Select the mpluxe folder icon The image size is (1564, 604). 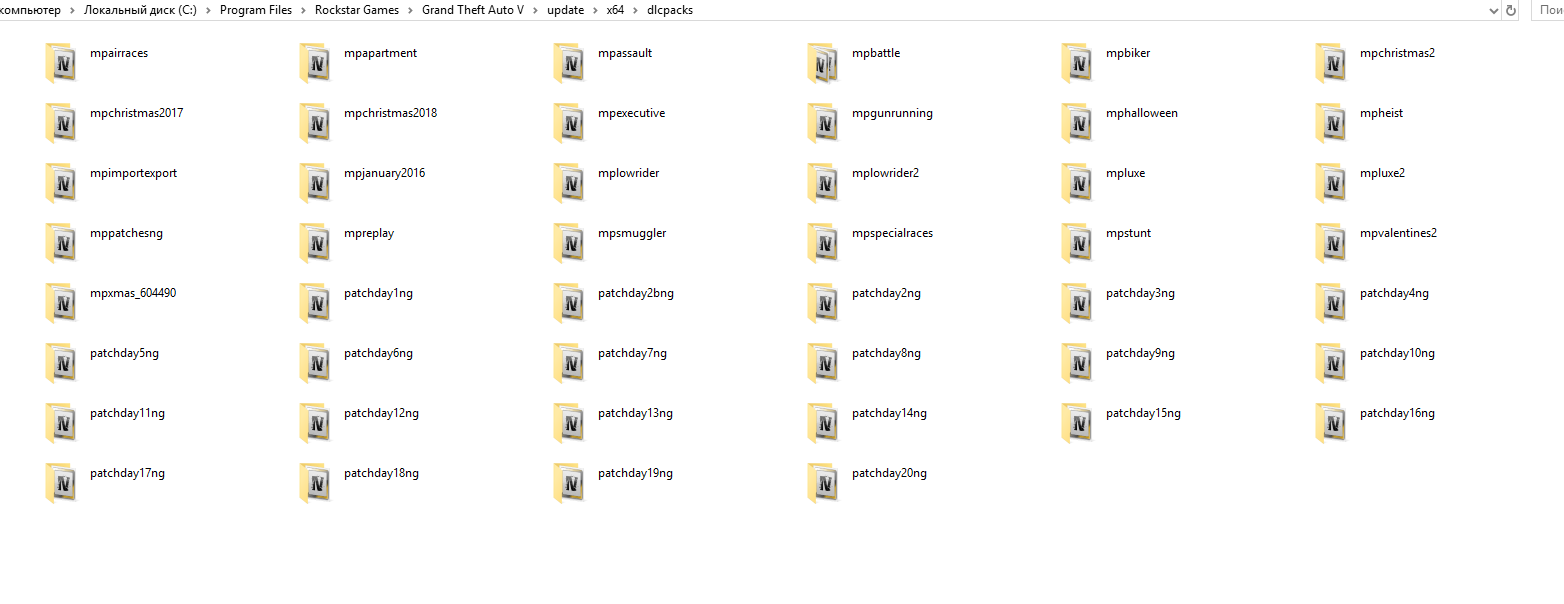(1077, 184)
